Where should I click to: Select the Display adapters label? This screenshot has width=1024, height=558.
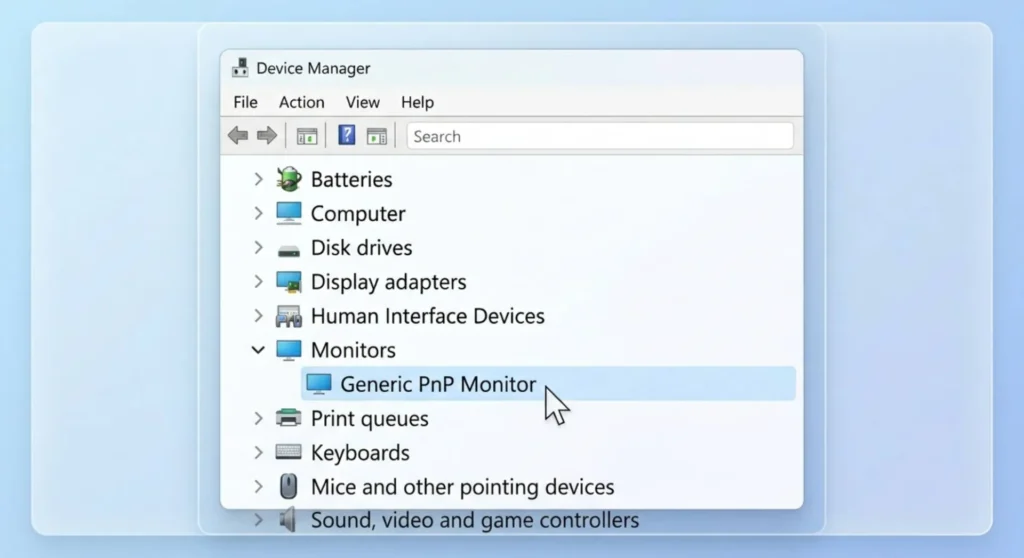[389, 282]
